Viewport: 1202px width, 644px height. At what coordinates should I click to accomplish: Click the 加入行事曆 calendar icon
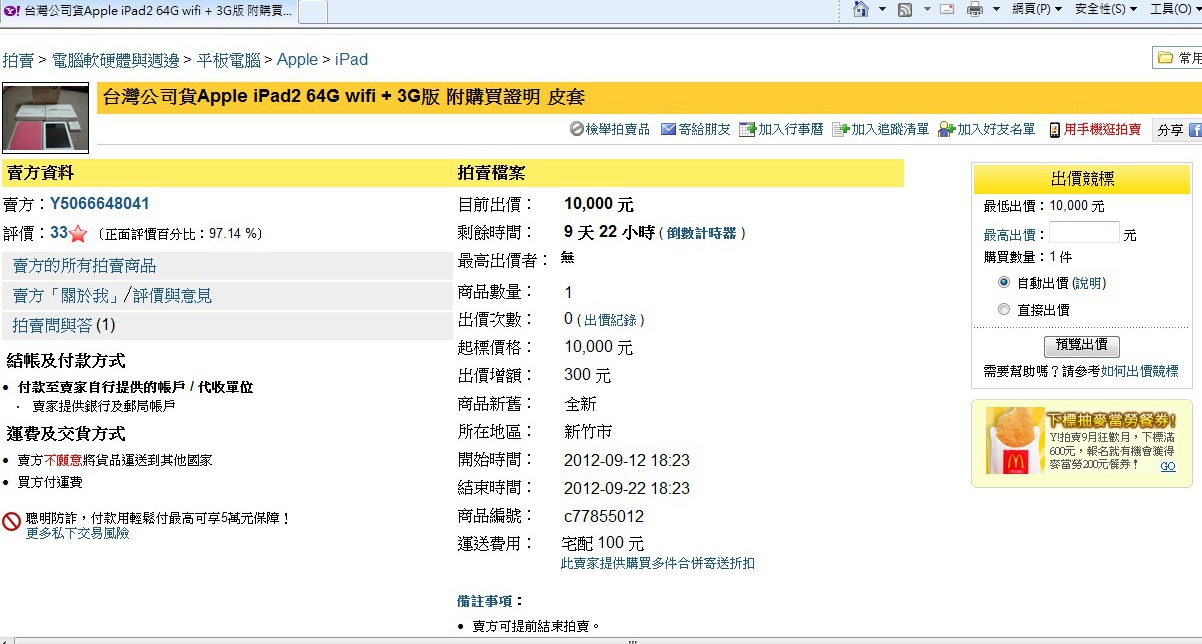tap(747, 129)
